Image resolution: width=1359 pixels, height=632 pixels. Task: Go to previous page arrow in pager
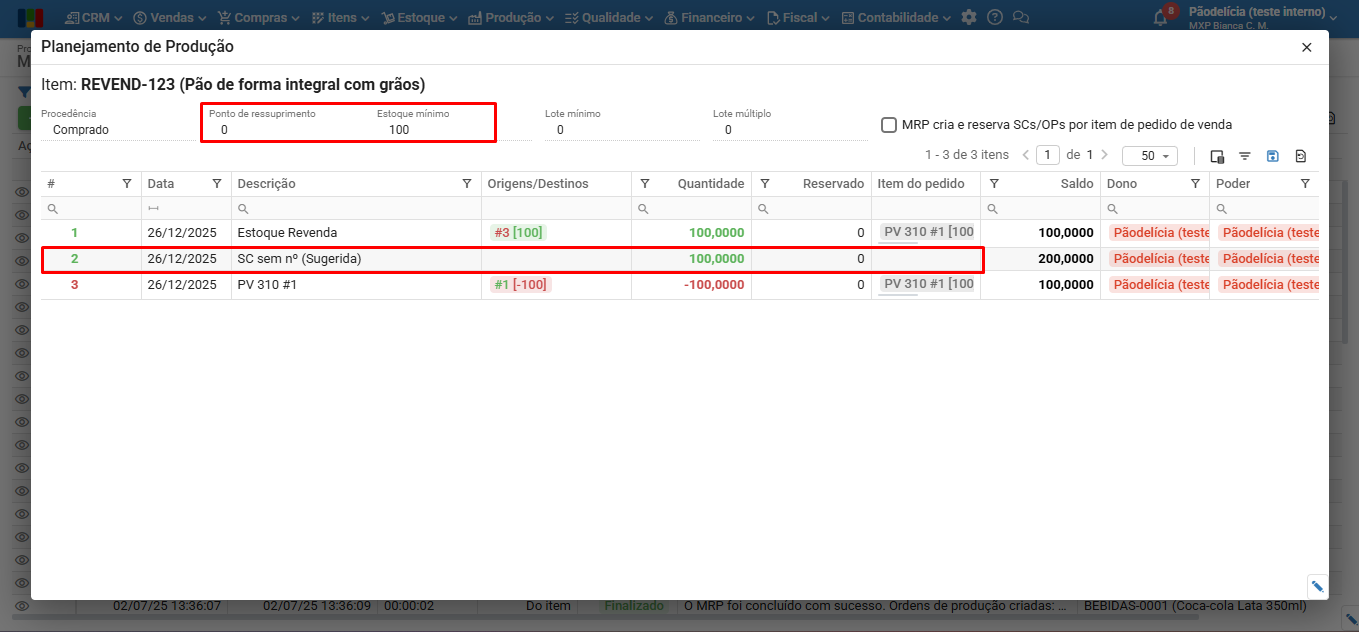click(1025, 155)
